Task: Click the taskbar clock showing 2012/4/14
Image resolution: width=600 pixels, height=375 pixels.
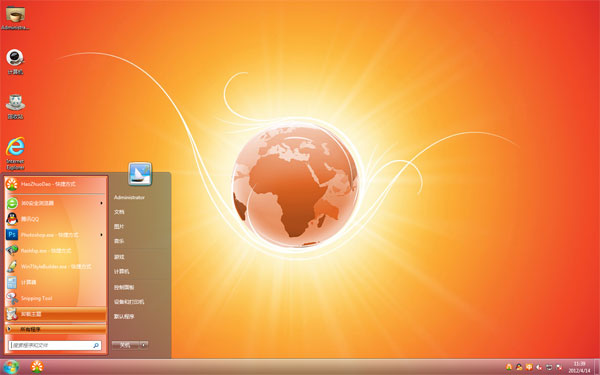Action: click(579, 367)
